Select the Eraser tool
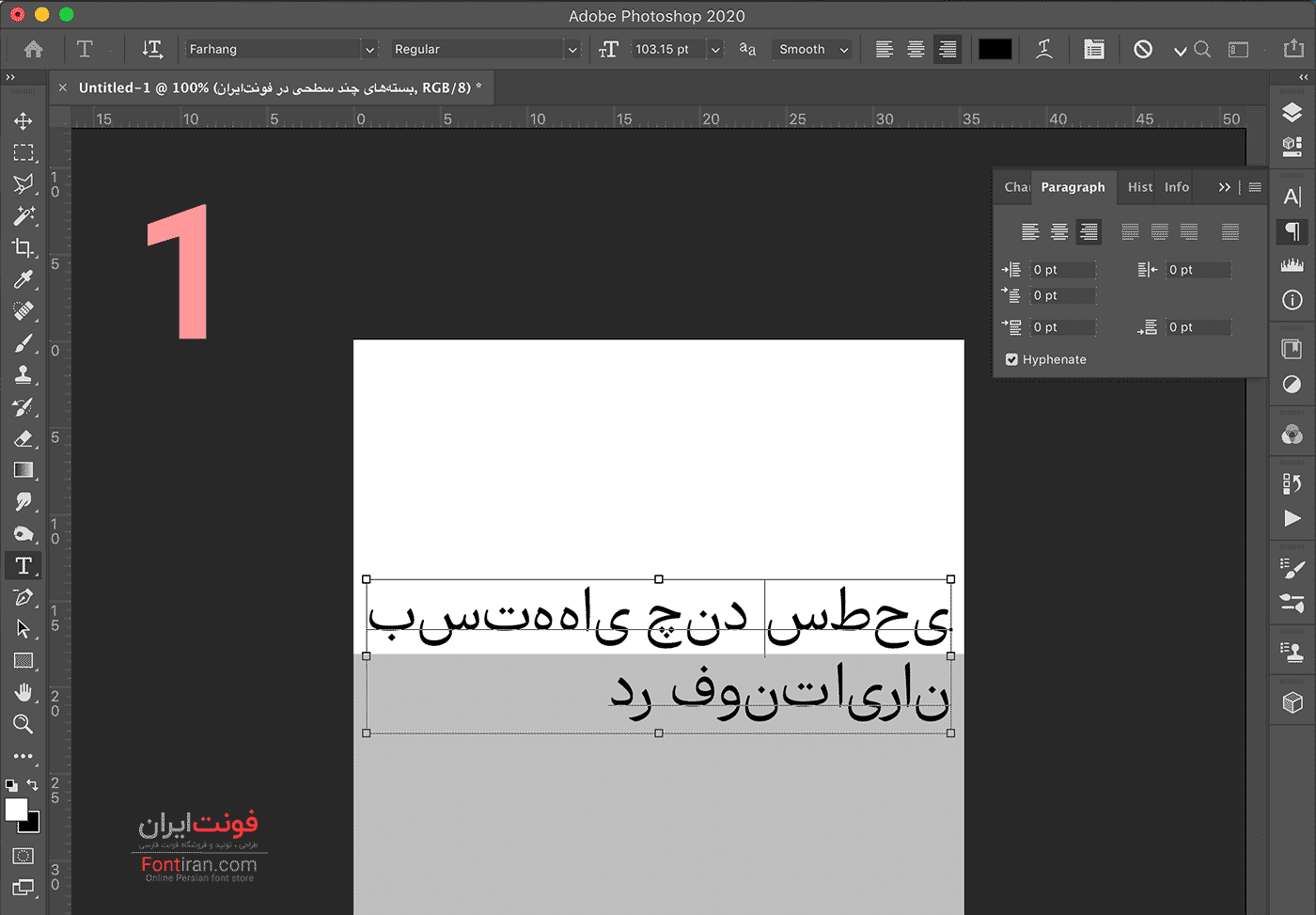Image resolution: width=1316 pixels, height=915 pixels. [23, 438]
